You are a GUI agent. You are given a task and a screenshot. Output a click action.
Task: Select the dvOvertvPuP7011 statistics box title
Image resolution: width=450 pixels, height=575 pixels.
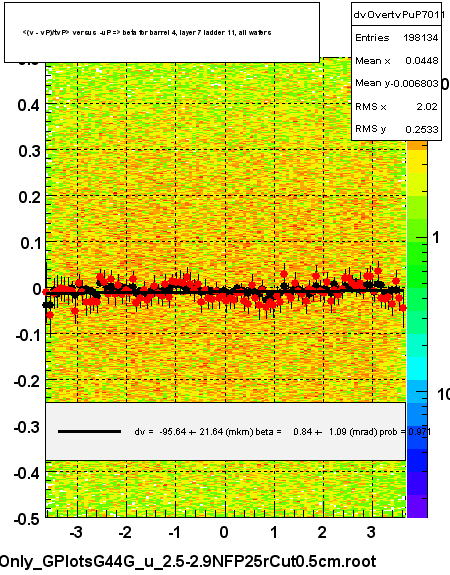pyautogui.click(x=398, y=15)
